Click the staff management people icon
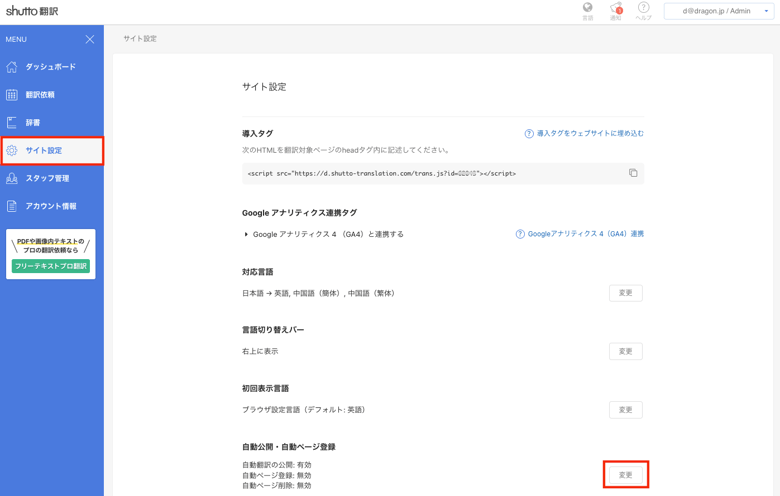Viewport: 780px width, 496px height. 12,178
